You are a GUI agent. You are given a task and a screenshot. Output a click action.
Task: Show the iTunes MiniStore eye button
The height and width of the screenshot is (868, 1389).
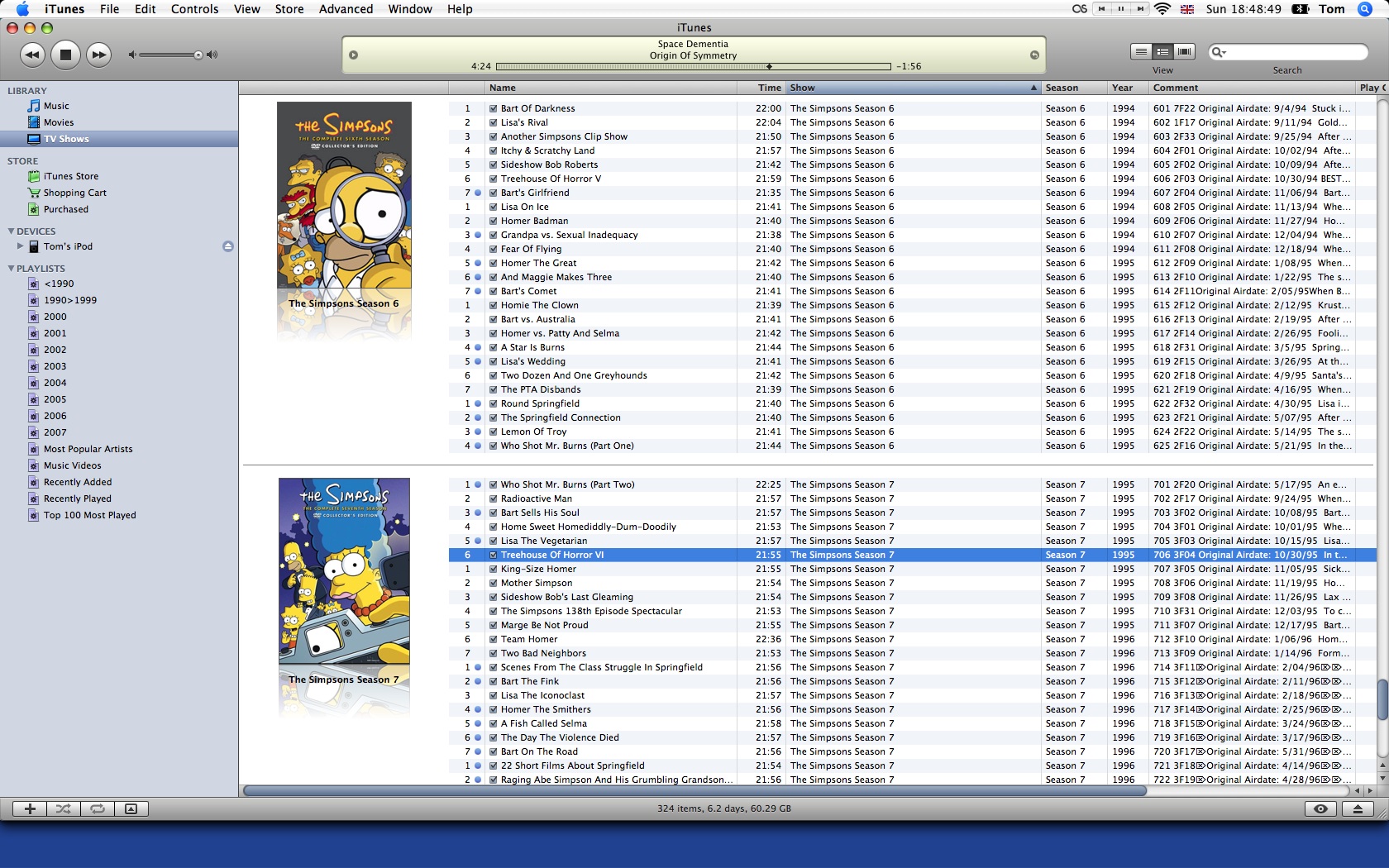pos(1321,809)
